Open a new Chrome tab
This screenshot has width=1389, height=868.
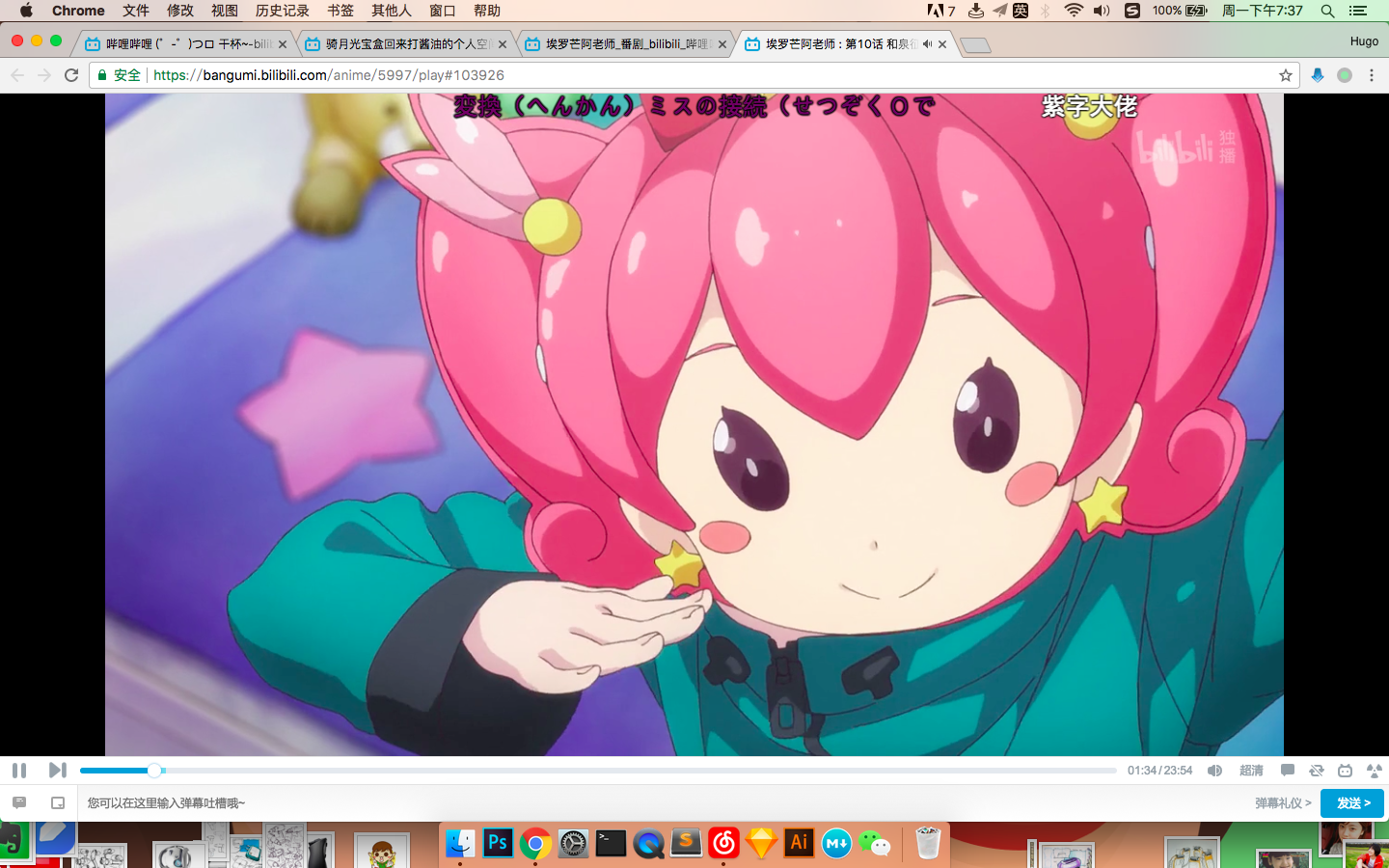point(976,45)
